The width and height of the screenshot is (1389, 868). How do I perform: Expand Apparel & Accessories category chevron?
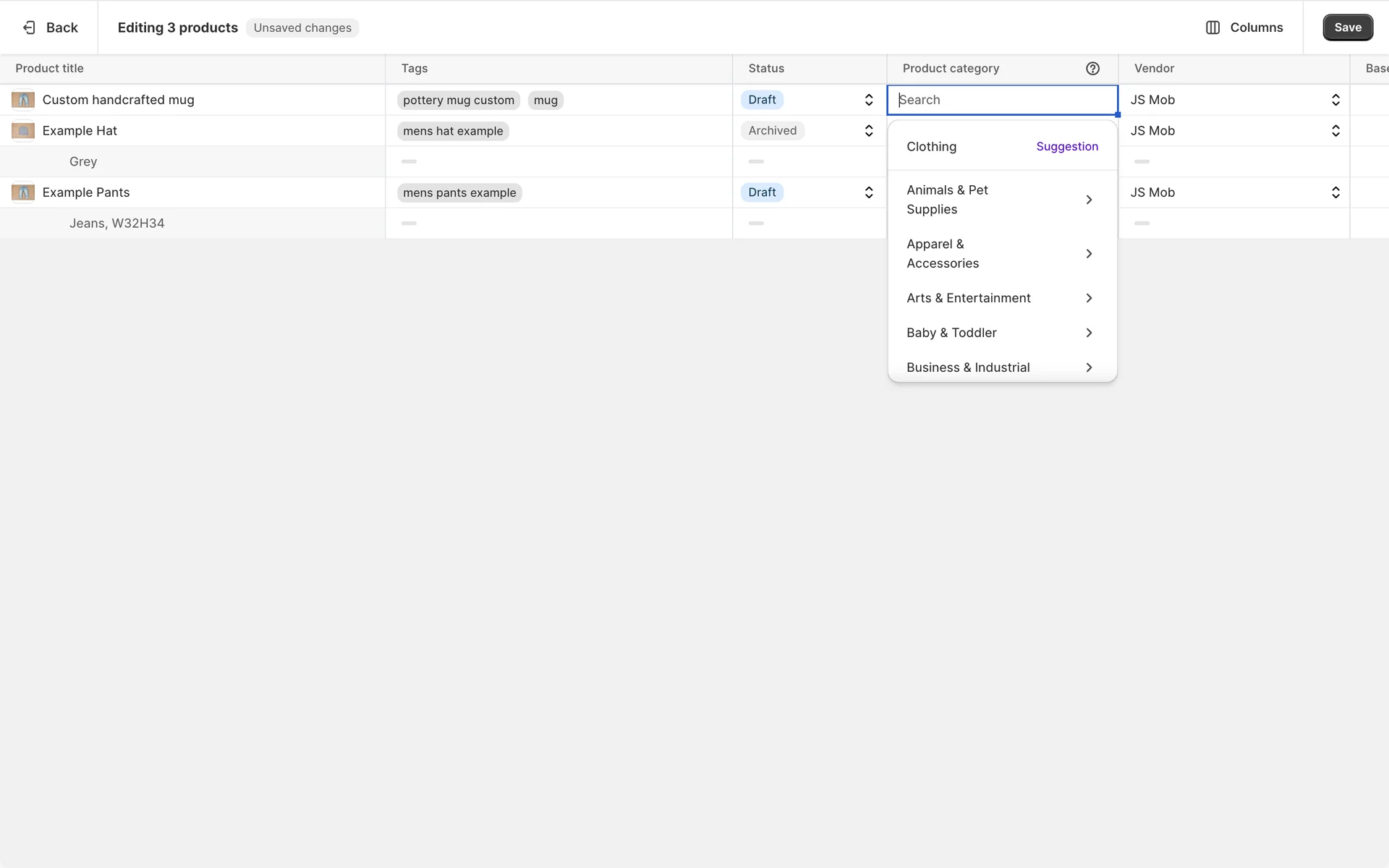click(1088, 254)
